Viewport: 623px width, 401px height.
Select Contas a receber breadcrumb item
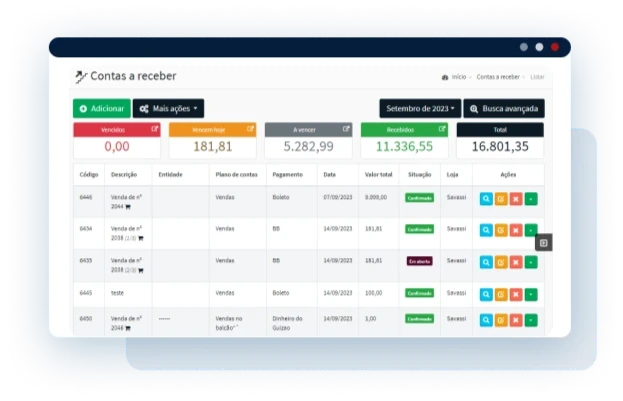tap(497, 77)
